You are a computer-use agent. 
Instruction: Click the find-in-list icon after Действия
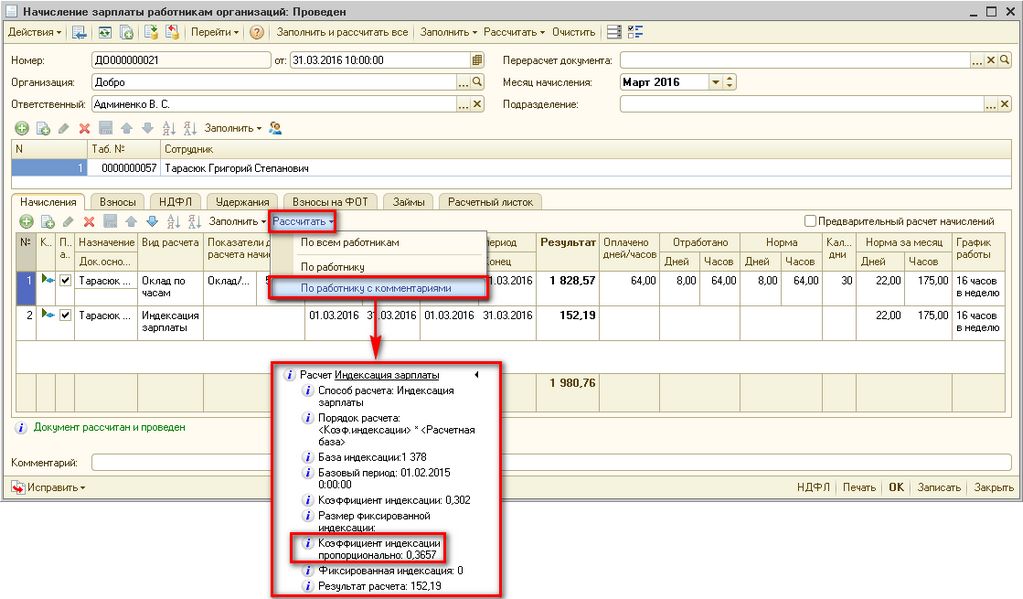[79, 32]
